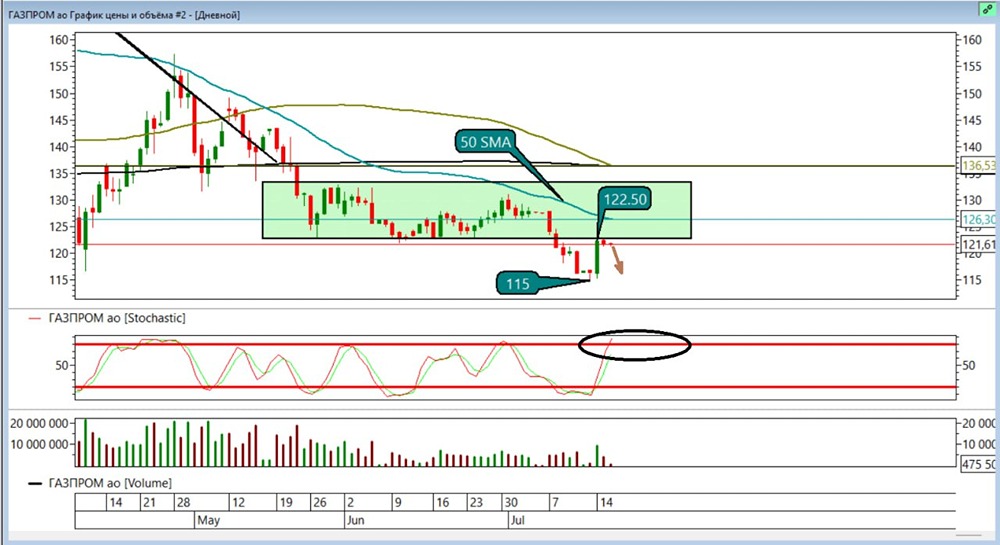Select the date label 7 on the time axis
The height and width of the screenshot is (545, 1000).
[x=555, y=502]
